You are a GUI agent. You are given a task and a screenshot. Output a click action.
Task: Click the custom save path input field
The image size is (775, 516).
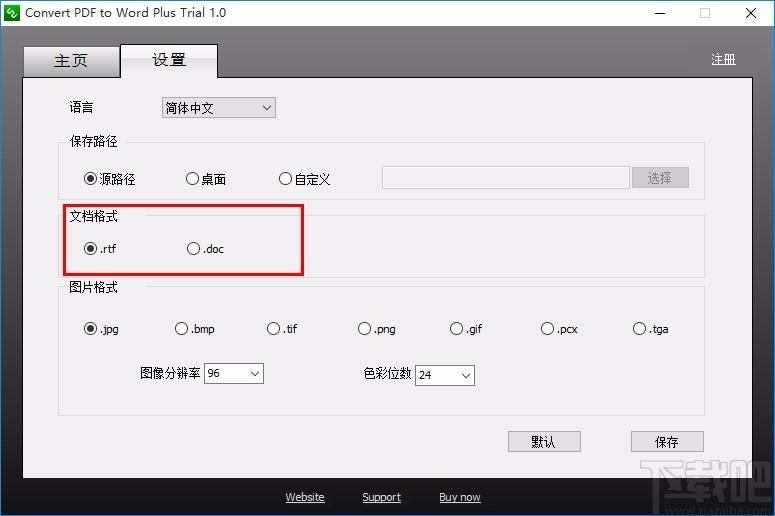[506, 177]
